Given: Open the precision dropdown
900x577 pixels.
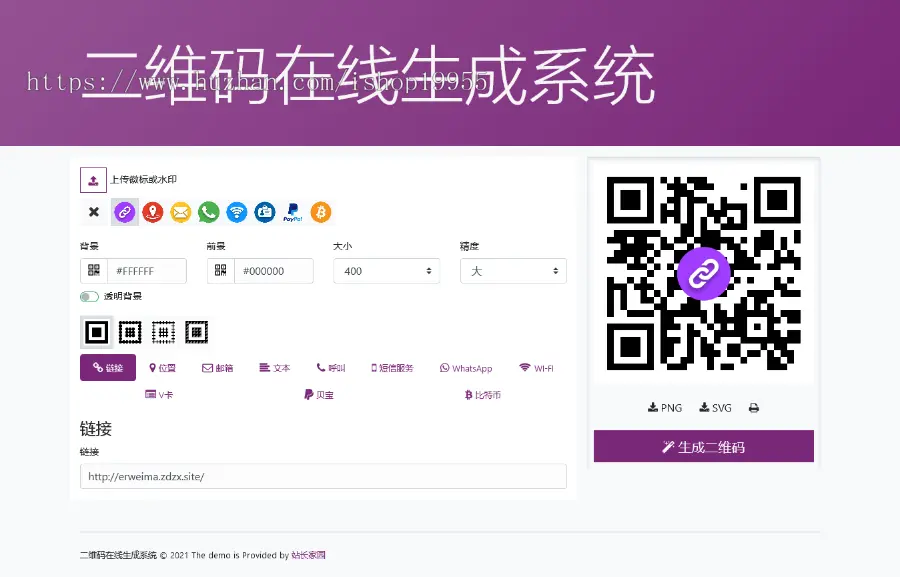Looking at the screenshot, I should tap(514, 271).
